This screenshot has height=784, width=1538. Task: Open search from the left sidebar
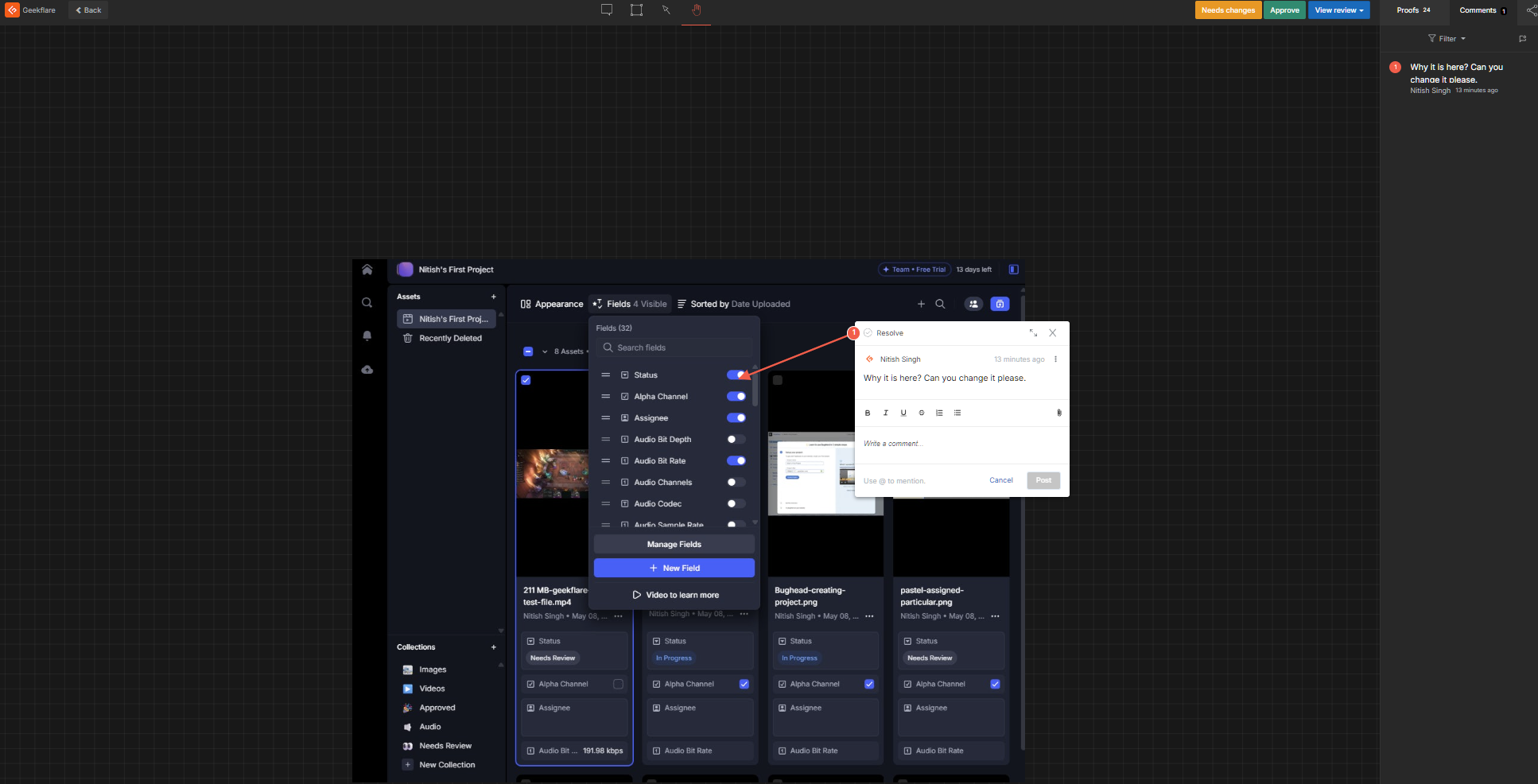point(367,302)
